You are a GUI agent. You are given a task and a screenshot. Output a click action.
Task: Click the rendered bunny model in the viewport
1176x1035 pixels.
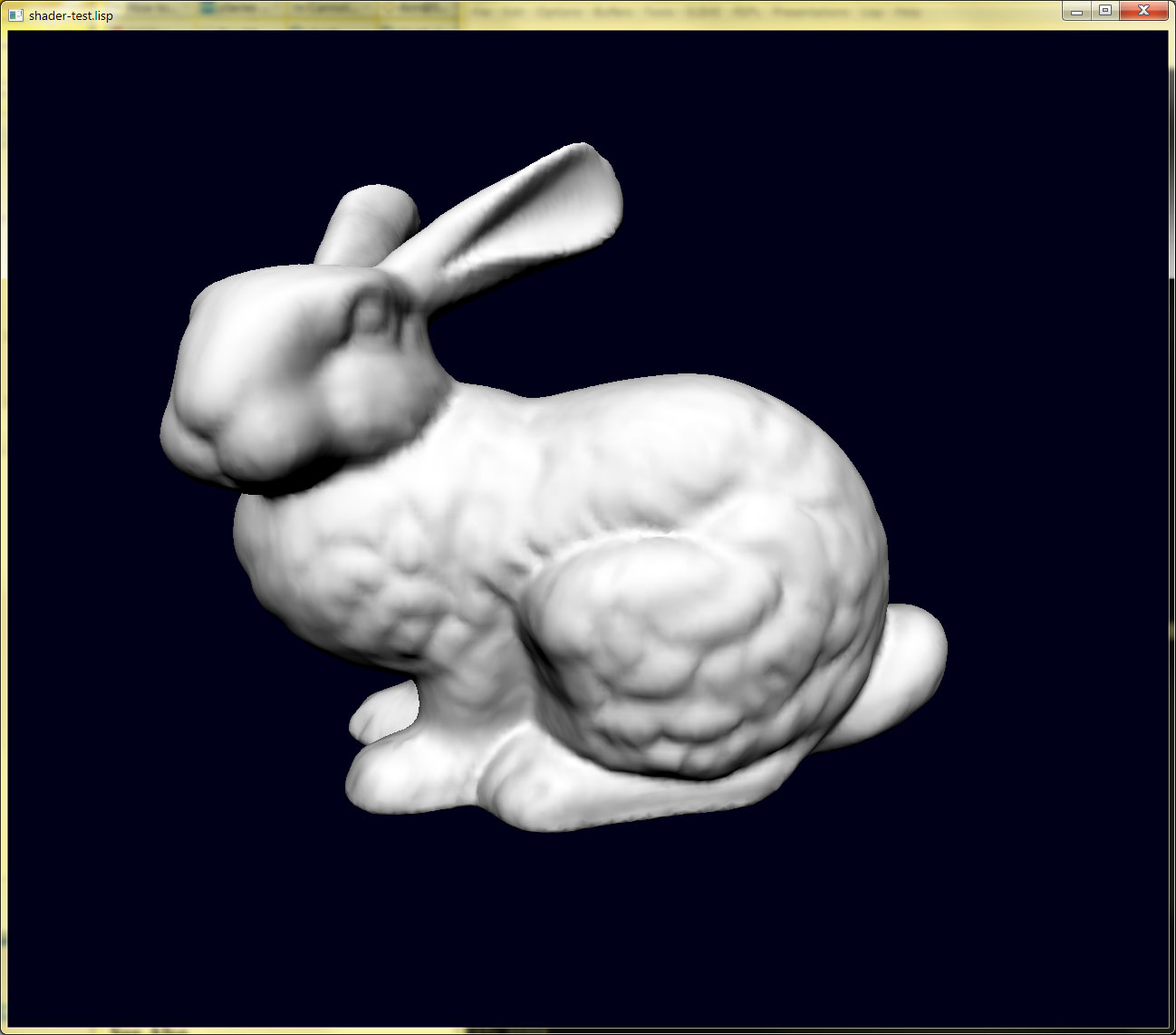pyautogui.click(x=553, y=488)
